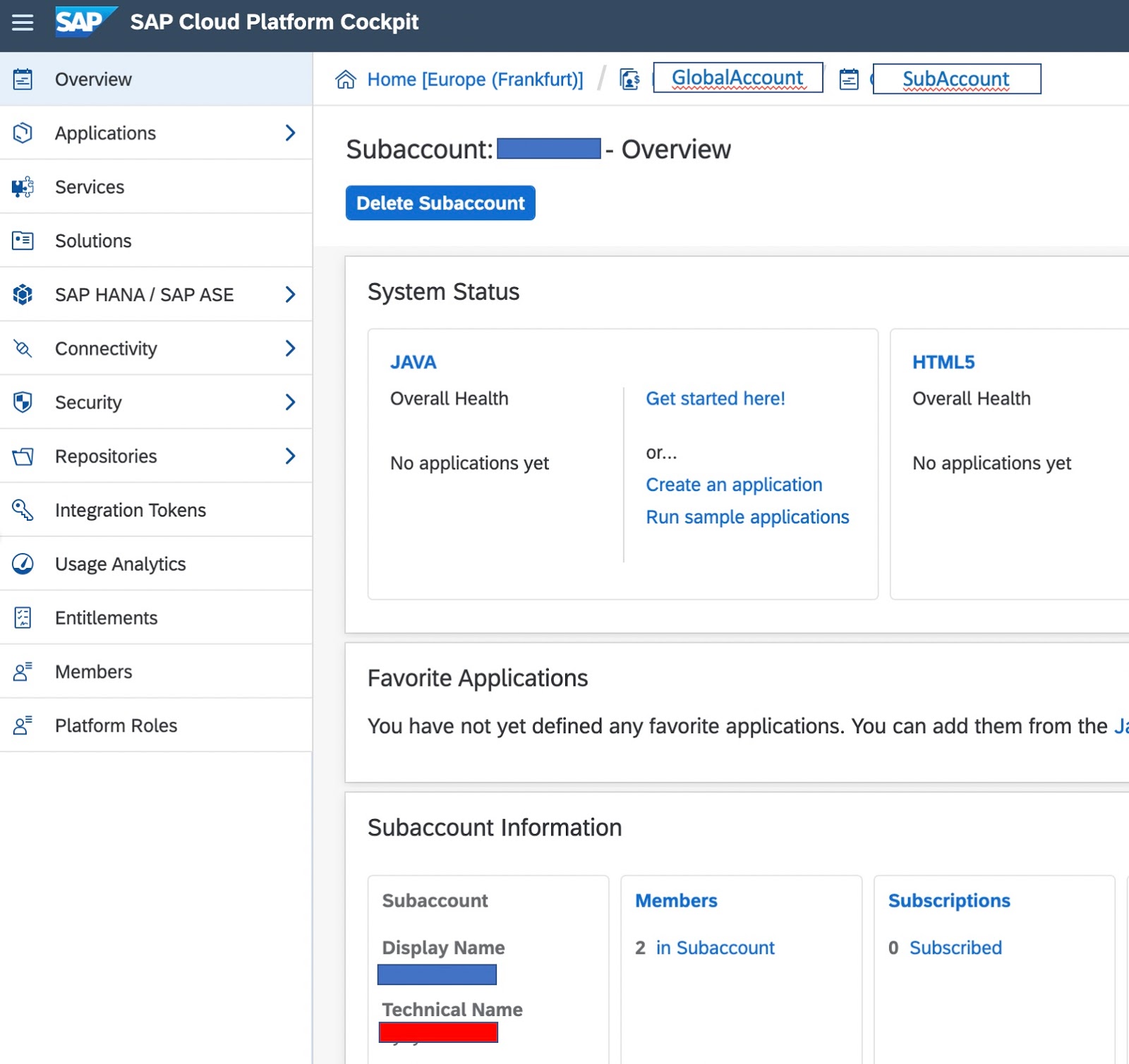Expand the Repositories submenu chevron
The height and width of the screenshot is (1064, 1129).
290,456
